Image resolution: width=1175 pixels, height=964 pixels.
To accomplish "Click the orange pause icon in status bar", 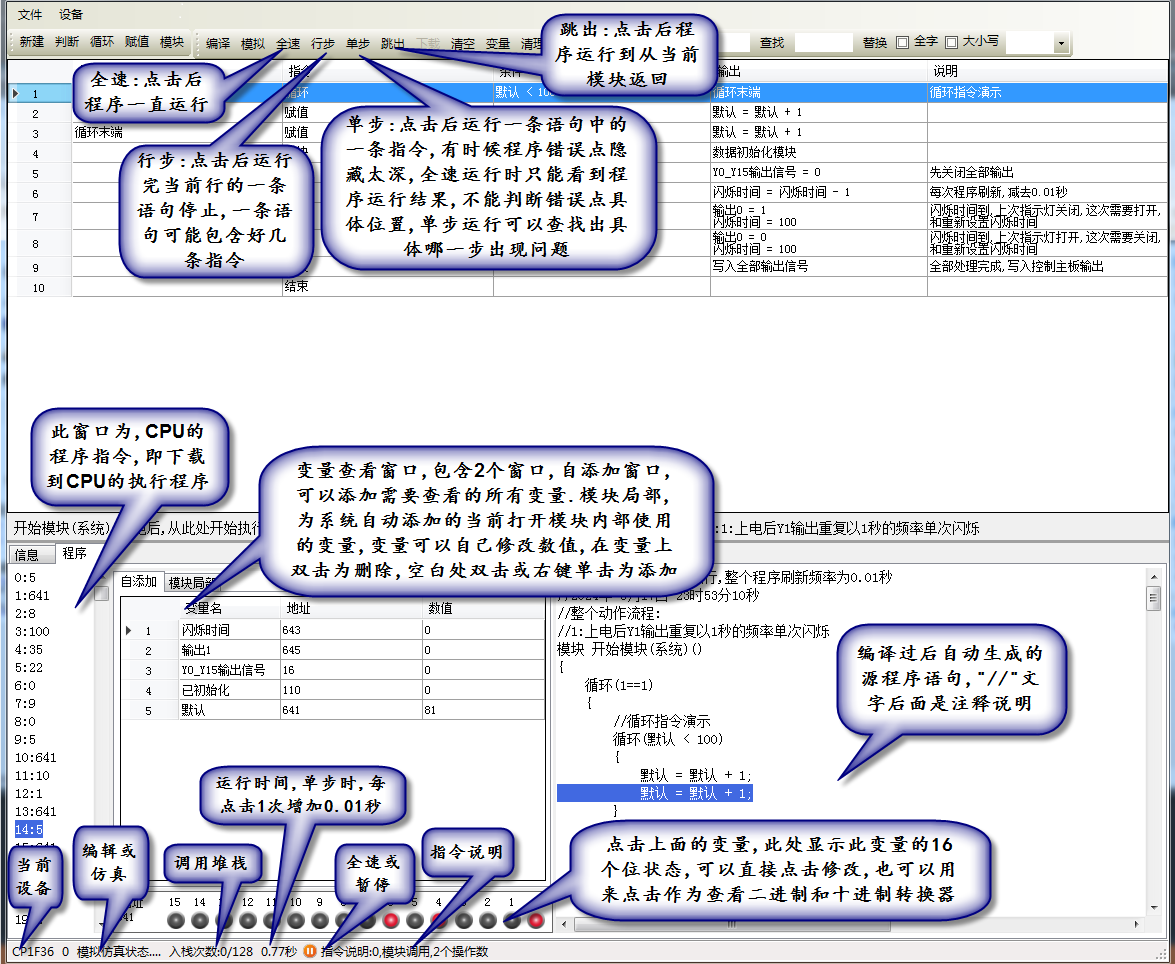I will [x=310, y=951].
